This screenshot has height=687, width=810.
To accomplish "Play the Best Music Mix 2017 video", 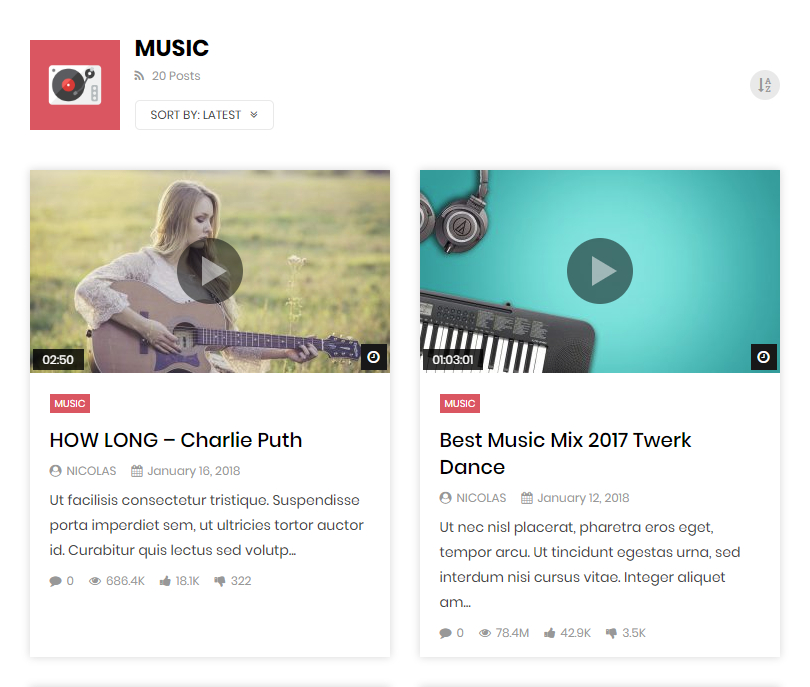I will coord(600,271).
